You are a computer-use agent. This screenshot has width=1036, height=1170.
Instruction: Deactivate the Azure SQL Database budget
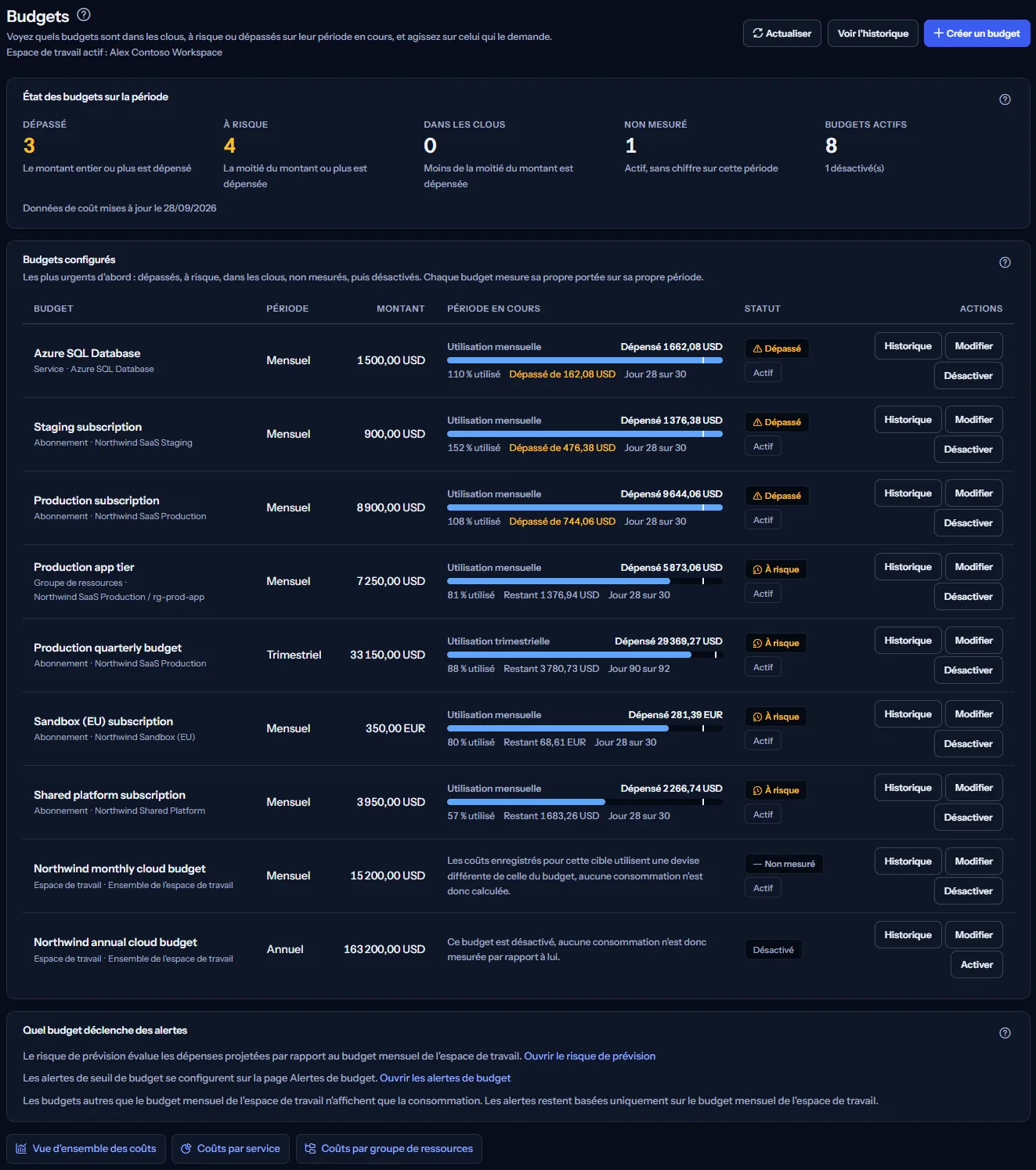(x=968, y=376)
